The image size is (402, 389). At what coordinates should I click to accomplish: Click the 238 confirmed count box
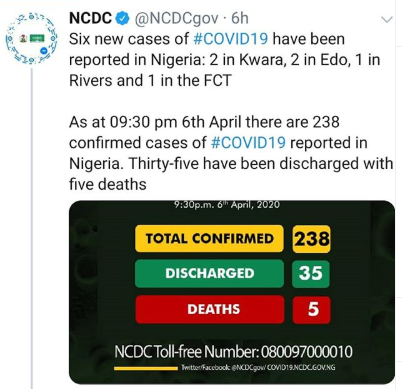point(312,239)
